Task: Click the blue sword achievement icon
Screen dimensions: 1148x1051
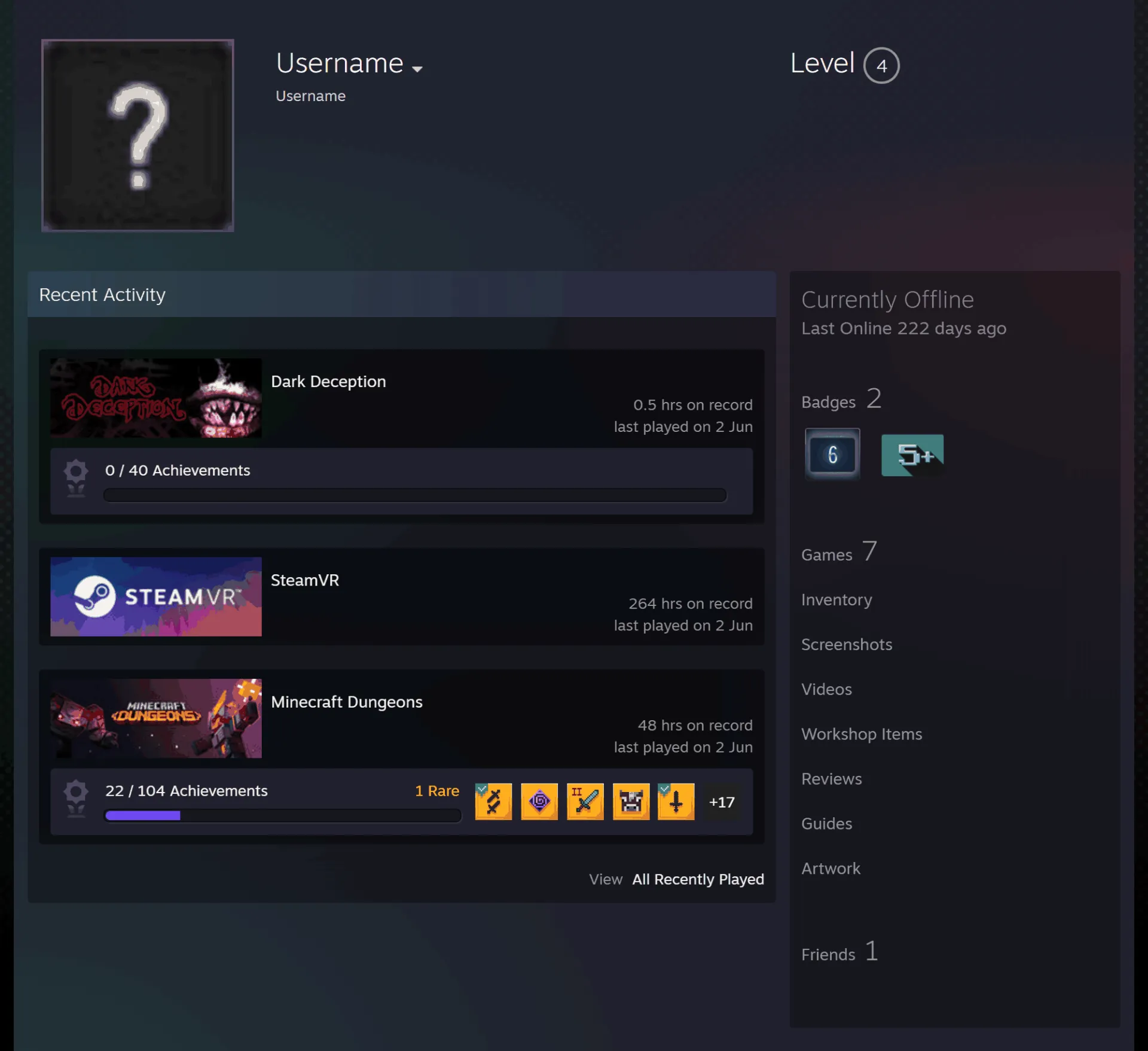Action: coord(585,802)
